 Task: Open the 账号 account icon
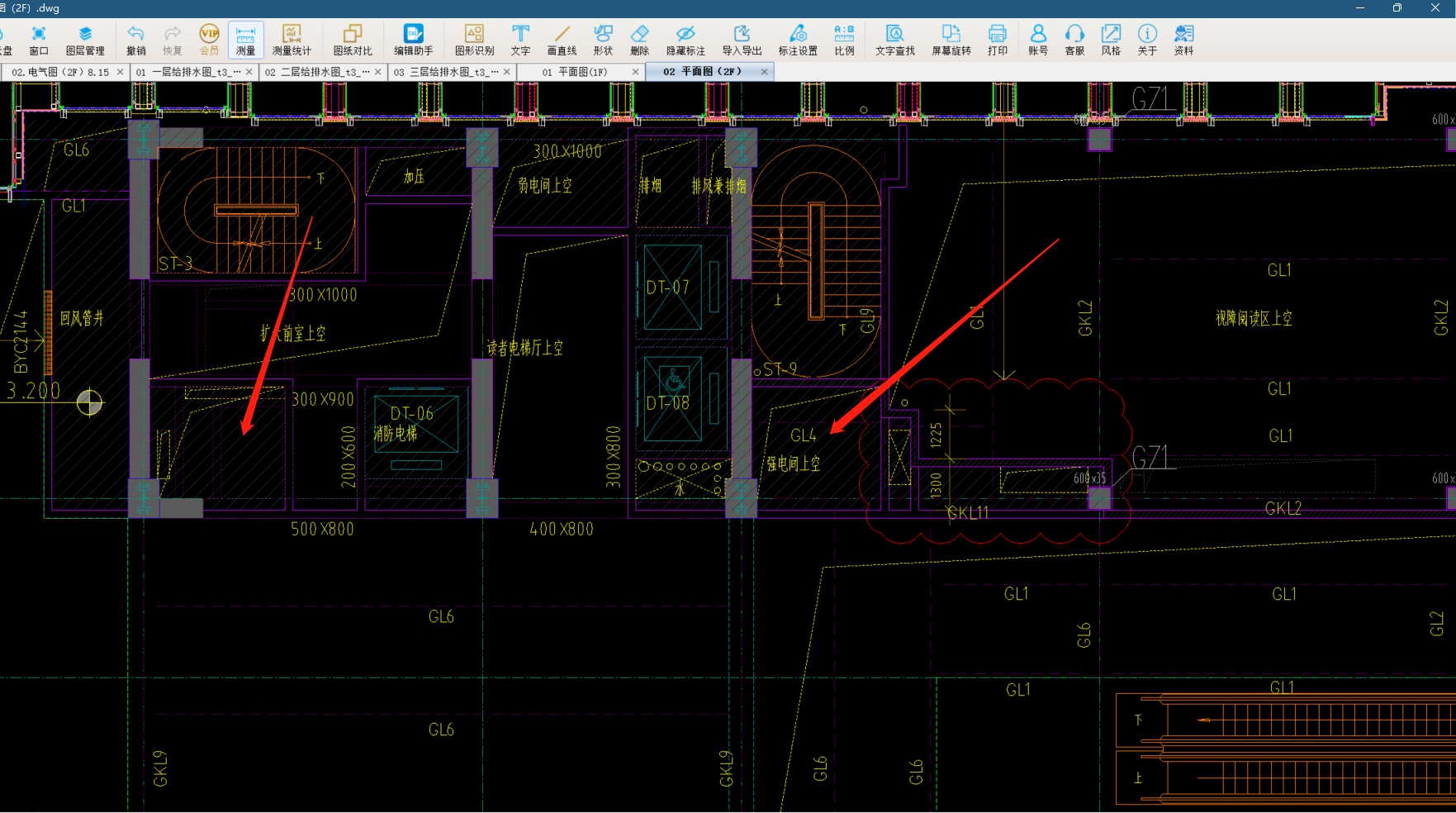pyautogui.click(x=1038, y=40)
